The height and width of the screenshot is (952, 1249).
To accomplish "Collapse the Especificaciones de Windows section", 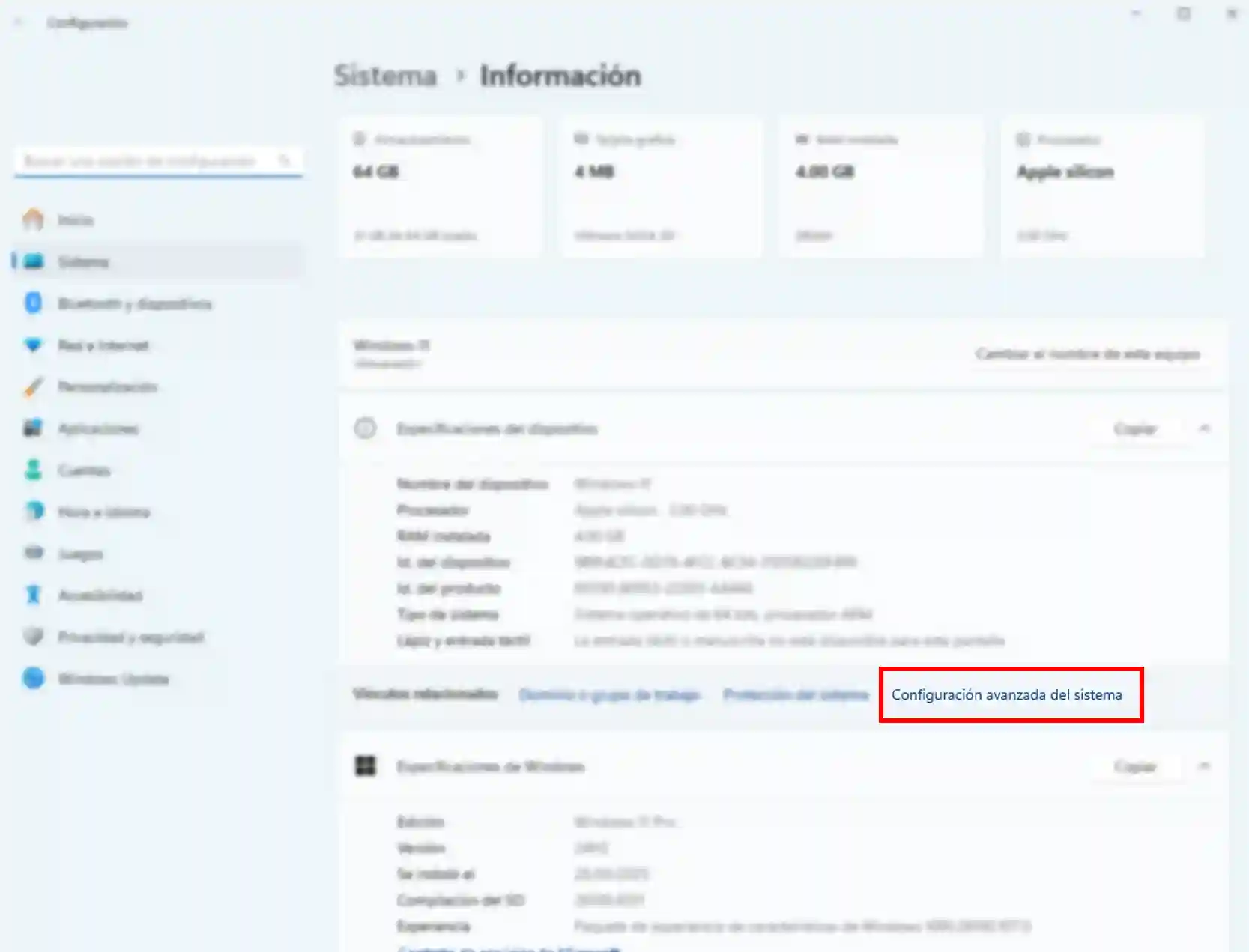I will (1205, 766).
